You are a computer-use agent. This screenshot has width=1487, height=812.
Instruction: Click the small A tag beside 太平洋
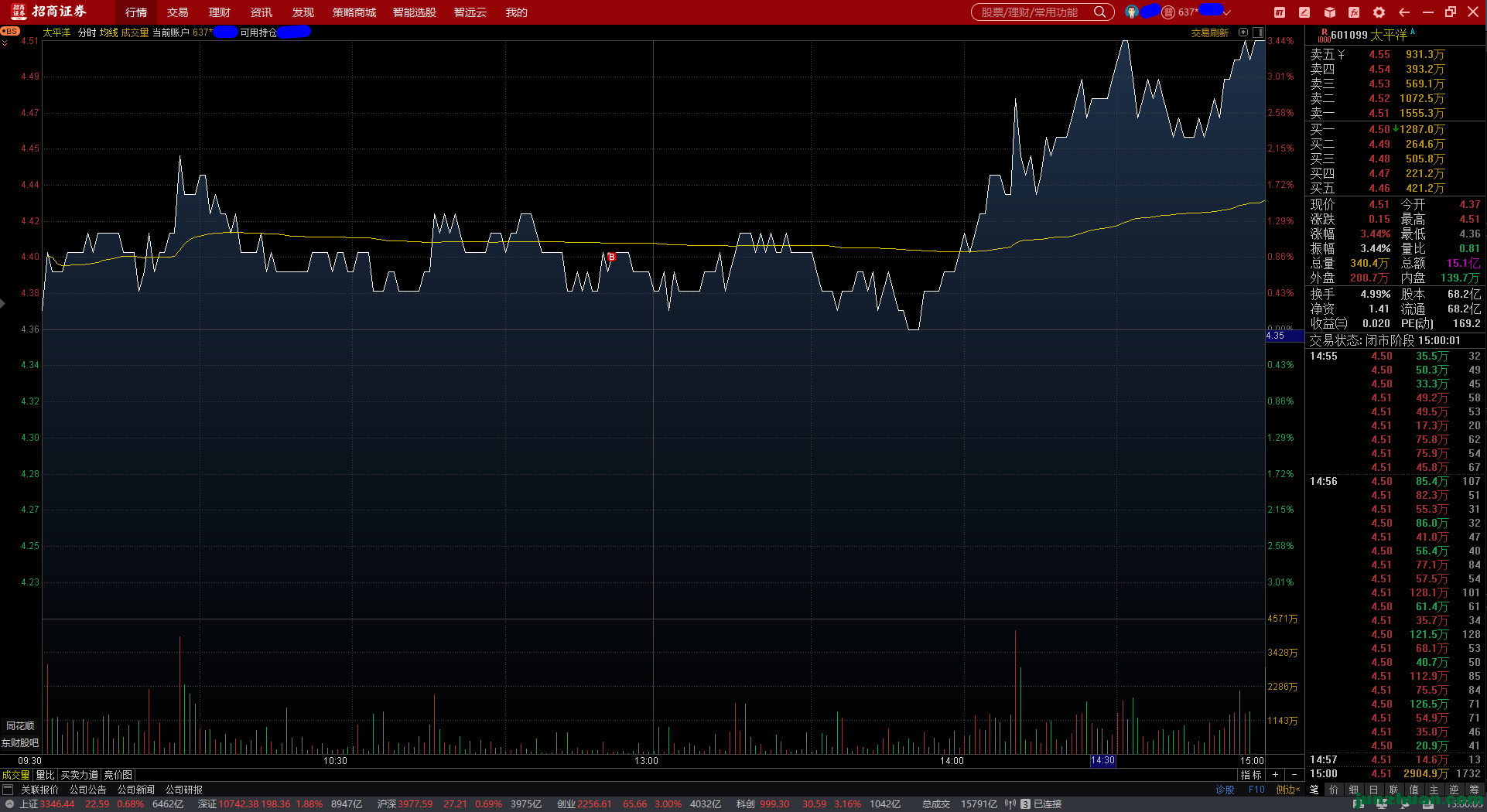tap(1413, 32)
